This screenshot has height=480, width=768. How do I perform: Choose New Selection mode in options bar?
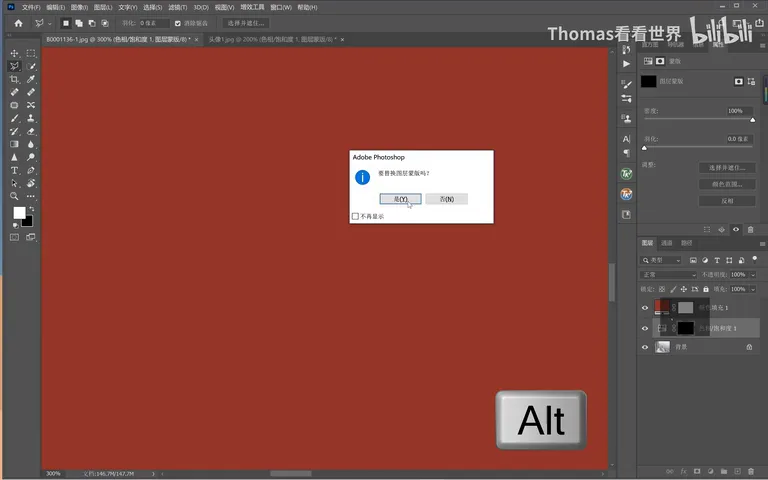pyautogui.click(x=66, y=23)
